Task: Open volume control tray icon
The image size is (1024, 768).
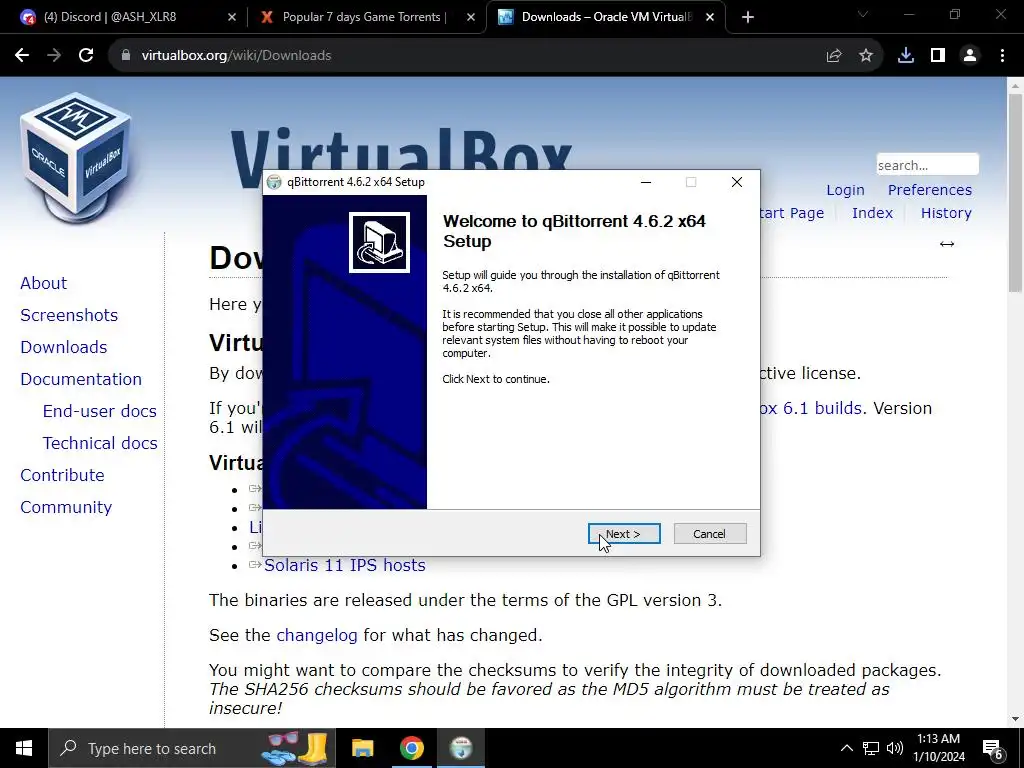Action: click(x=895, y=748)
